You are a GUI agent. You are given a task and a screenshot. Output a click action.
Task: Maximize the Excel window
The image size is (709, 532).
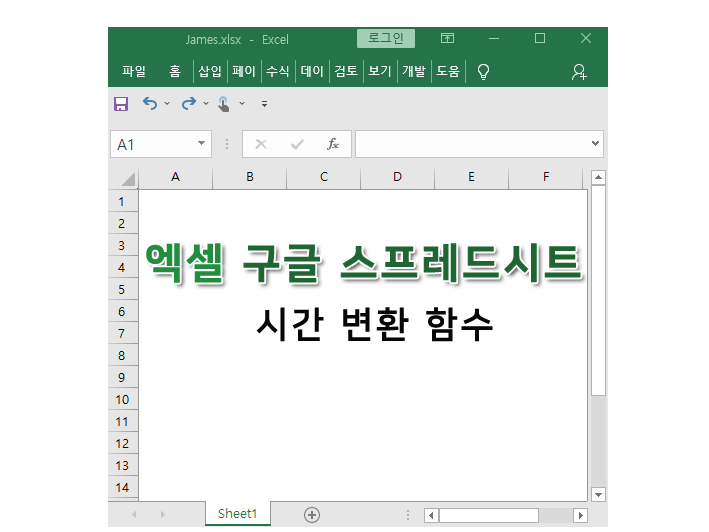(540, 38)
